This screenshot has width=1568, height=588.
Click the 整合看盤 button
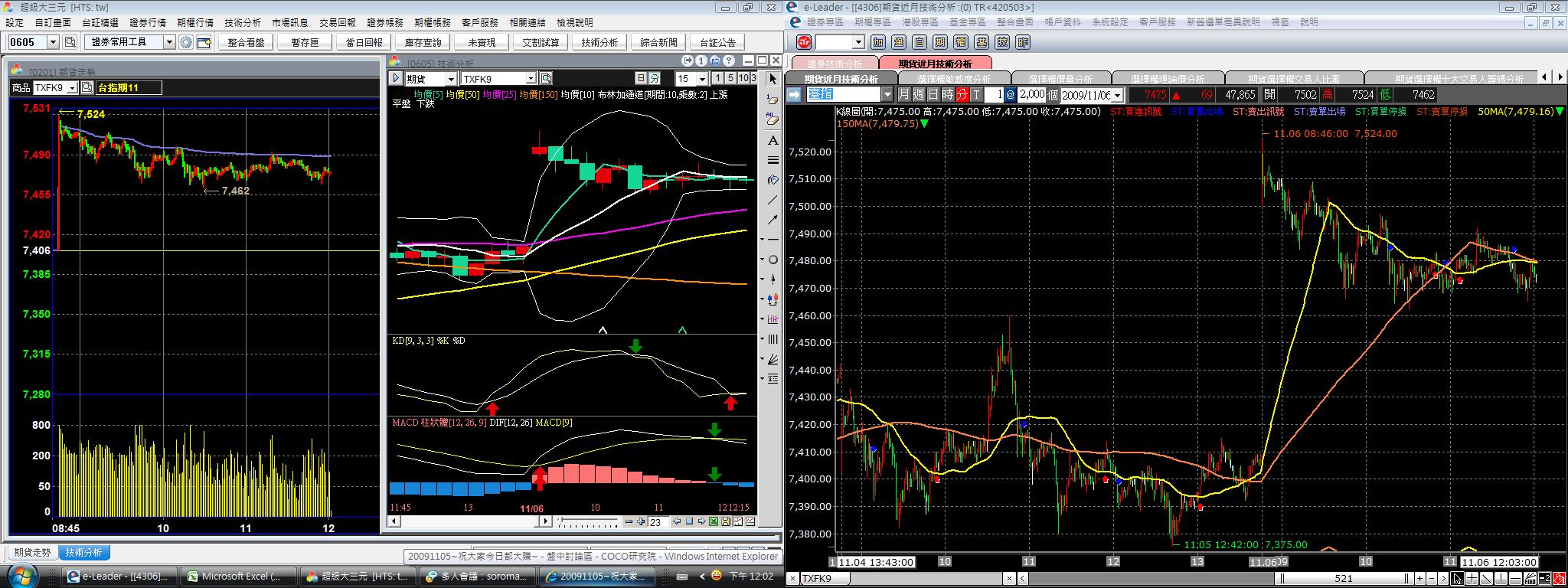(x=246, y=42)
